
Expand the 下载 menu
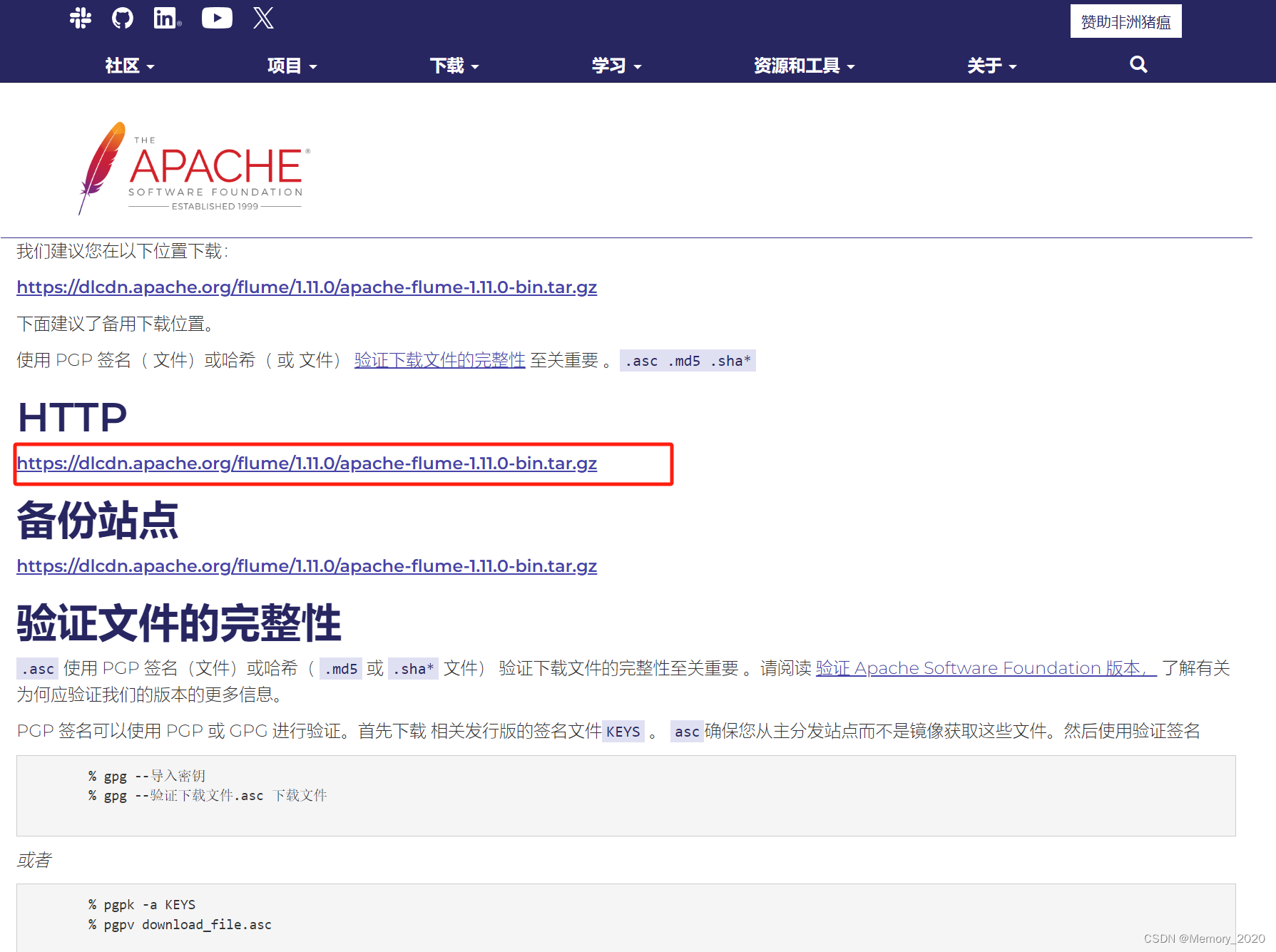click(454, 66)
